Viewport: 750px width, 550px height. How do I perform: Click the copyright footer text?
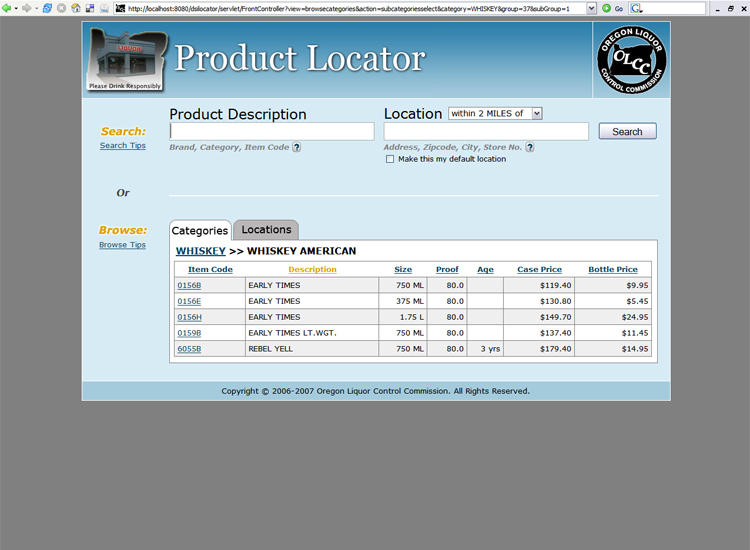[x=375, y=391]
